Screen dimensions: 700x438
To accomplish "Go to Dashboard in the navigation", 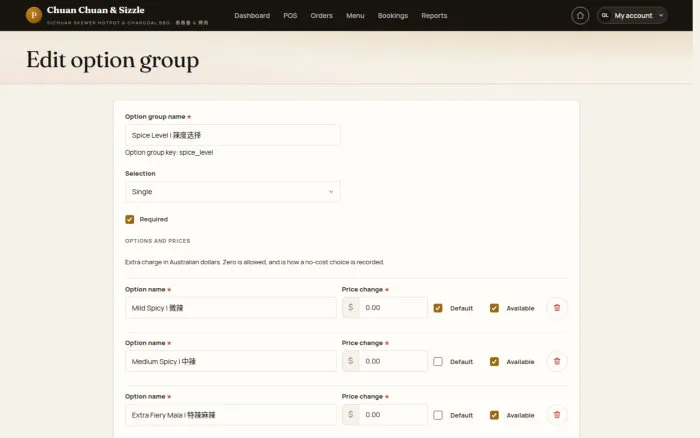I will click(x=252, y=16).
